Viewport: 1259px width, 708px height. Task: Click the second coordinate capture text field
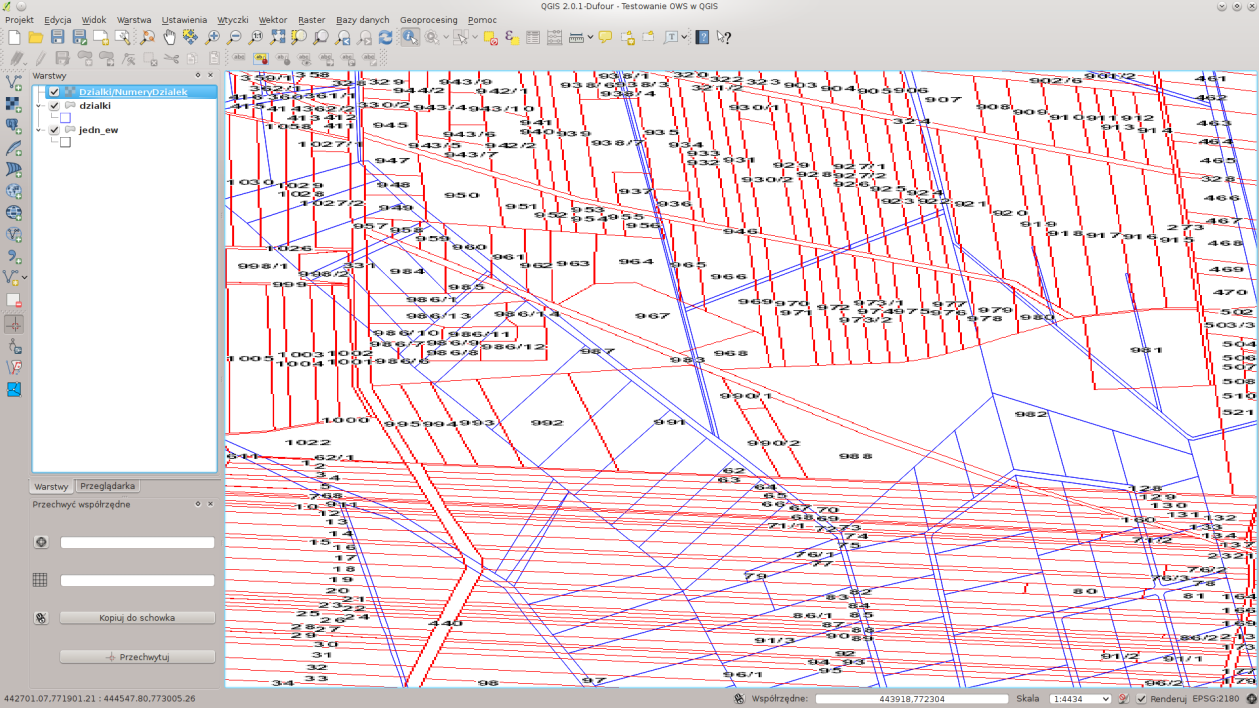pos(138,580)
